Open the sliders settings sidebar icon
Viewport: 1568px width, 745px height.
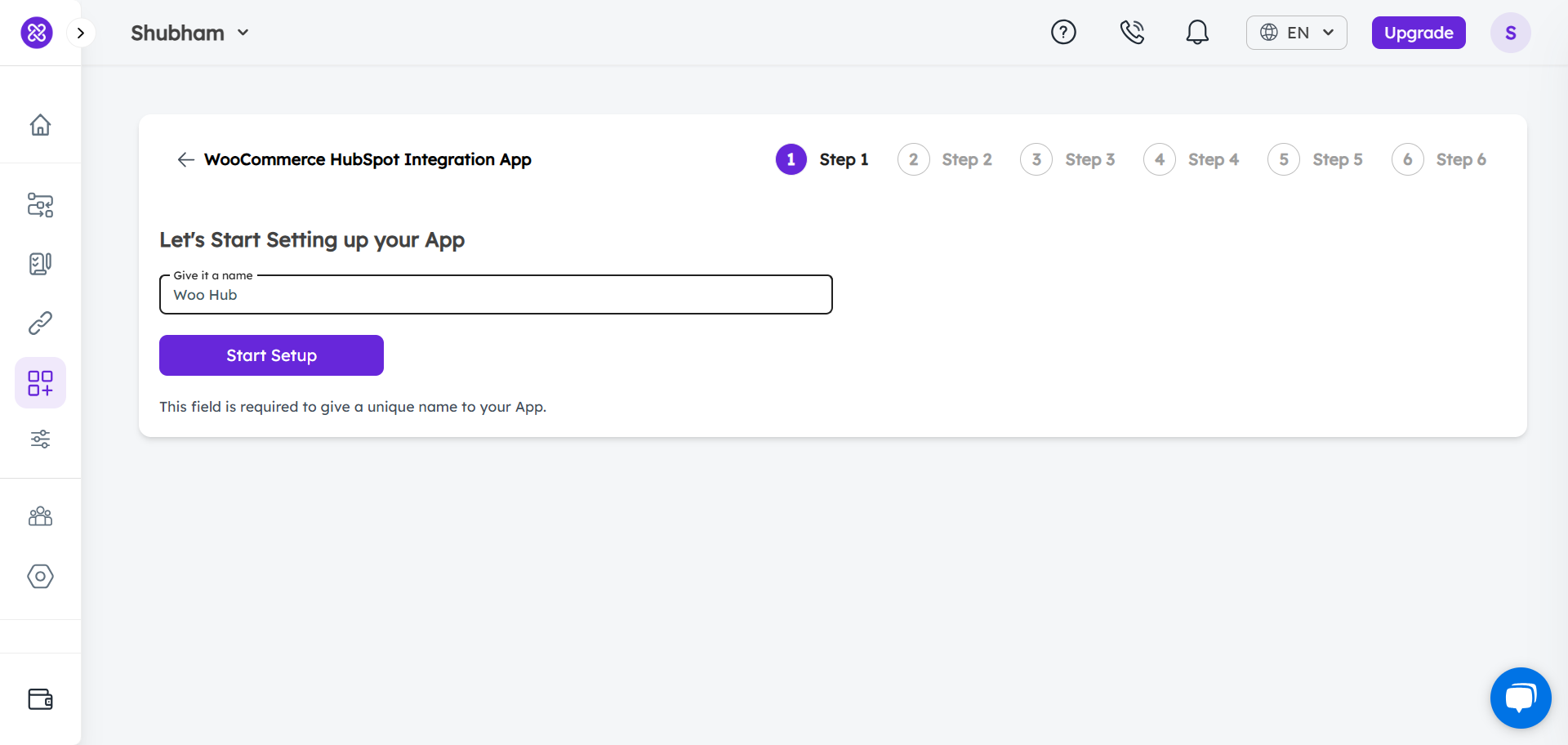[x=40, y=439]
